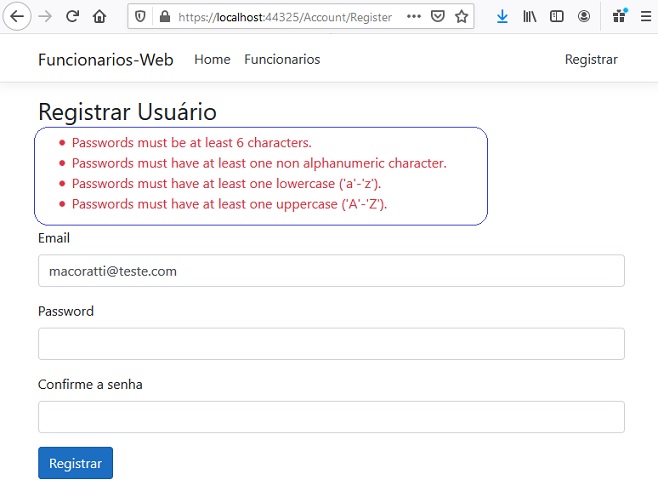Viewport: 658px width, 497px height.
Task: Toggle the sidebar view icon
Action: tap(556, 16)
